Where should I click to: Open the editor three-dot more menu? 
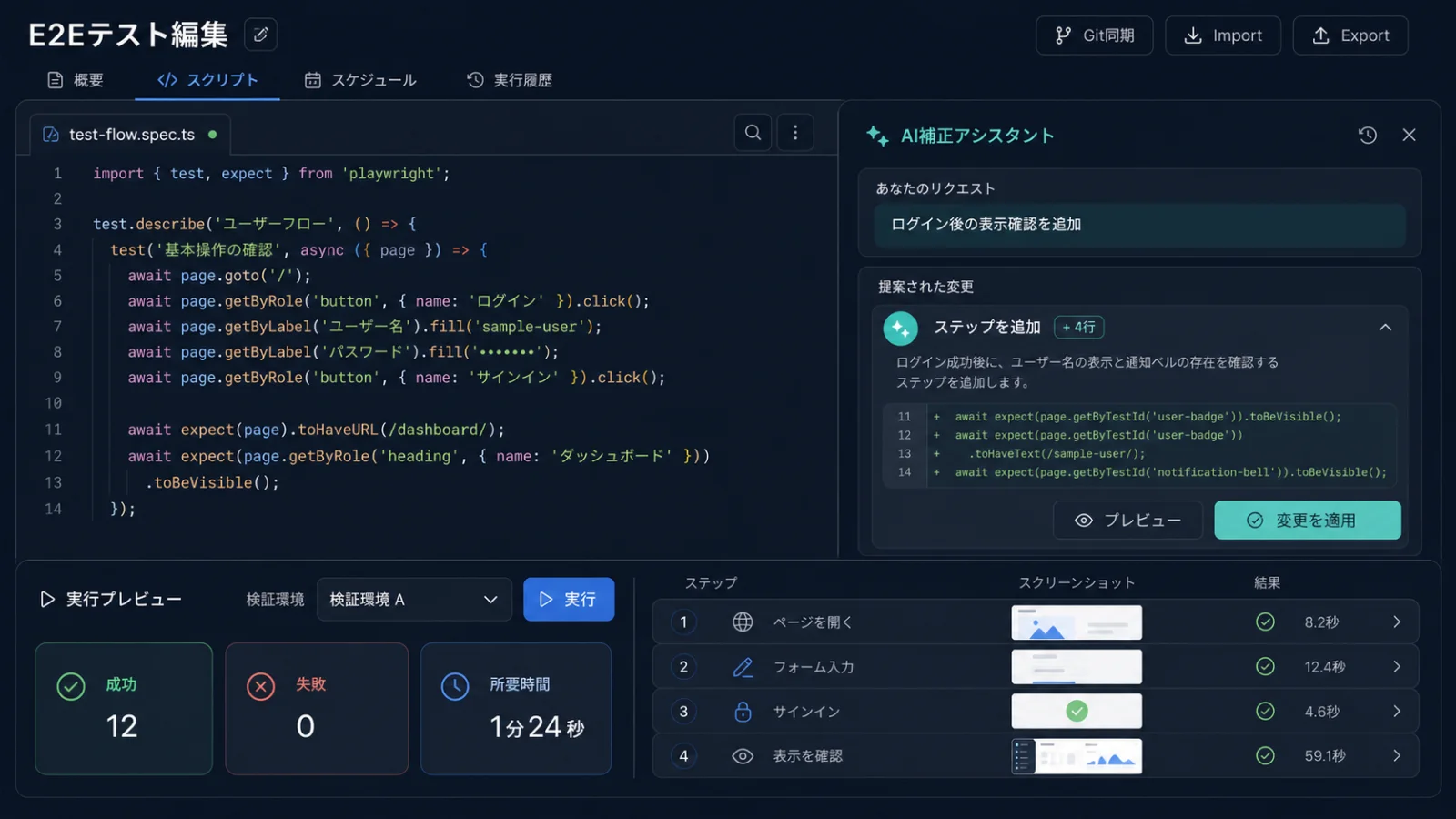pyautogui.click(x=795, y=133)
